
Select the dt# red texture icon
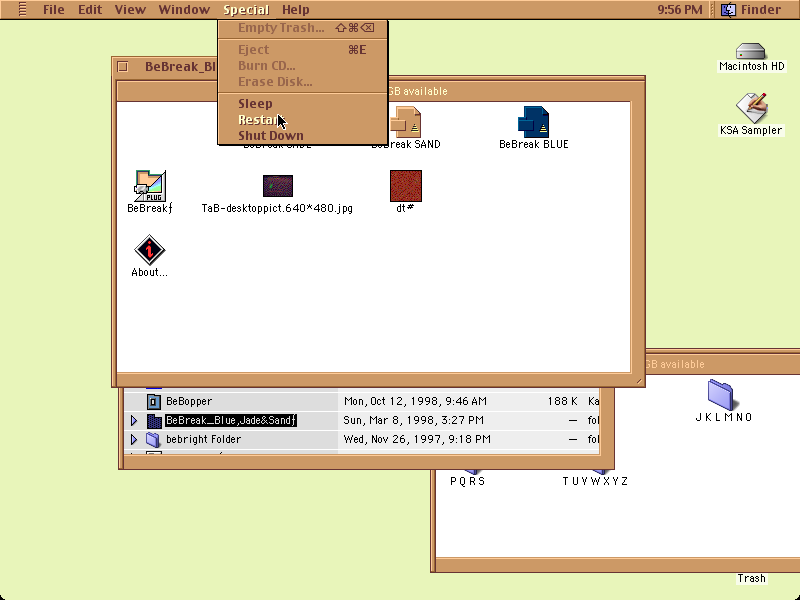point(406,186)
